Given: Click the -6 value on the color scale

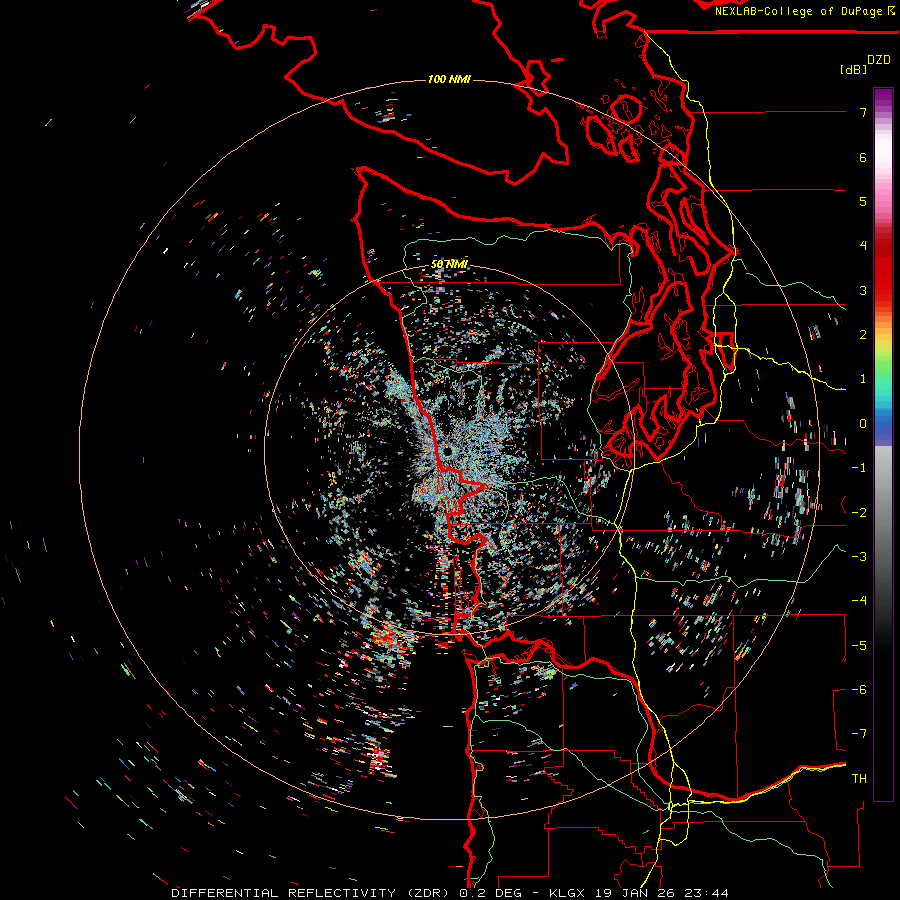Looking at the screenshot, I should click(x=859, y=690).
